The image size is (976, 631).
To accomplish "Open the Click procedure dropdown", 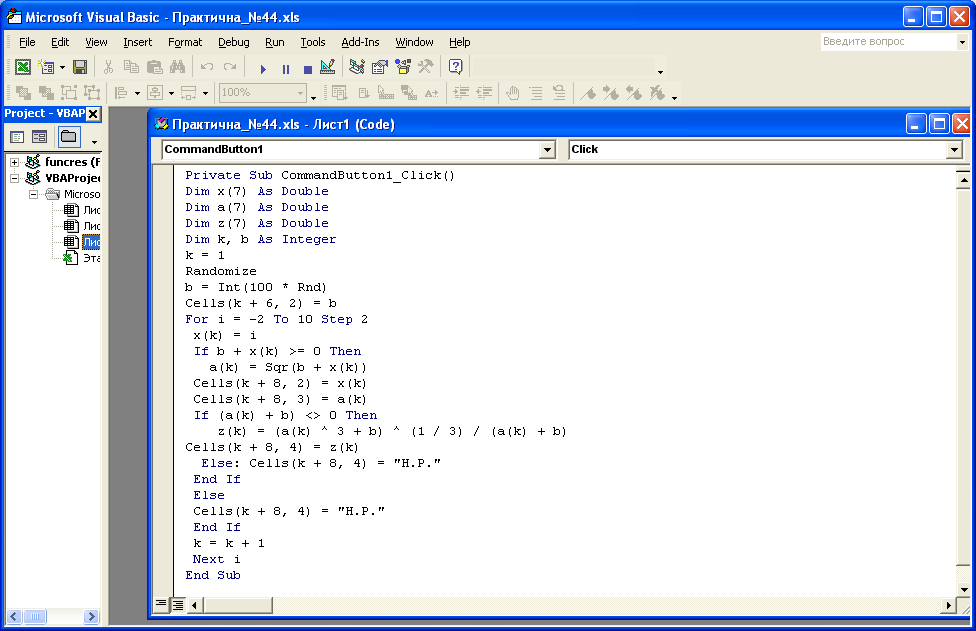I will (954, 149).
